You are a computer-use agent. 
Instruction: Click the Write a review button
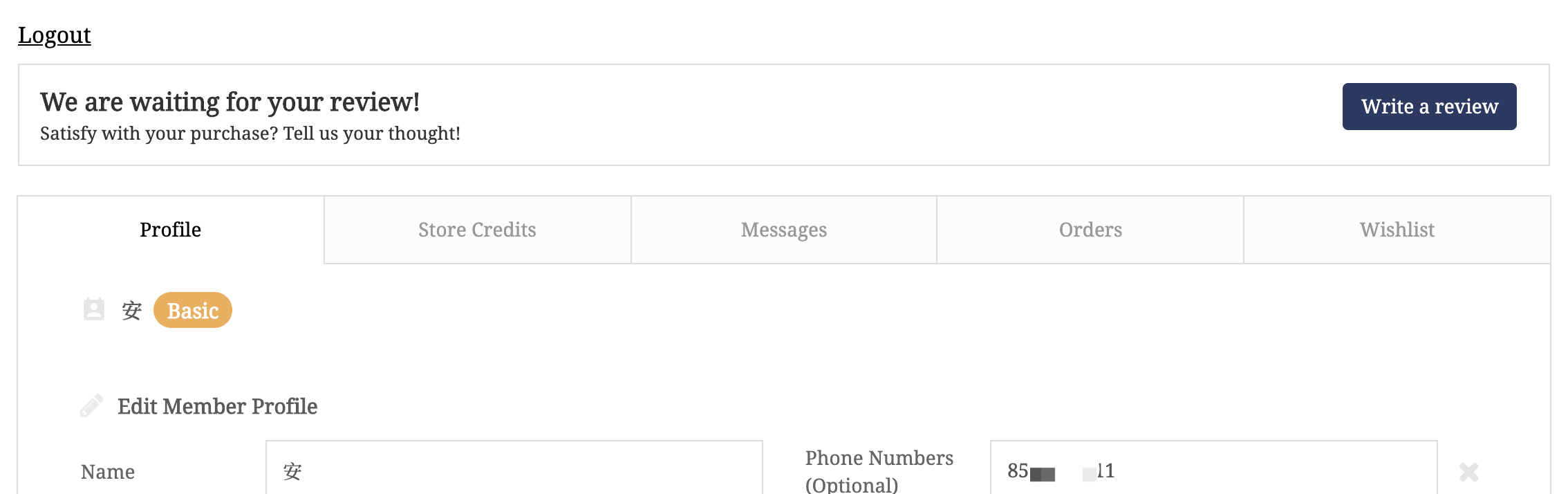tap(1429, 107)
